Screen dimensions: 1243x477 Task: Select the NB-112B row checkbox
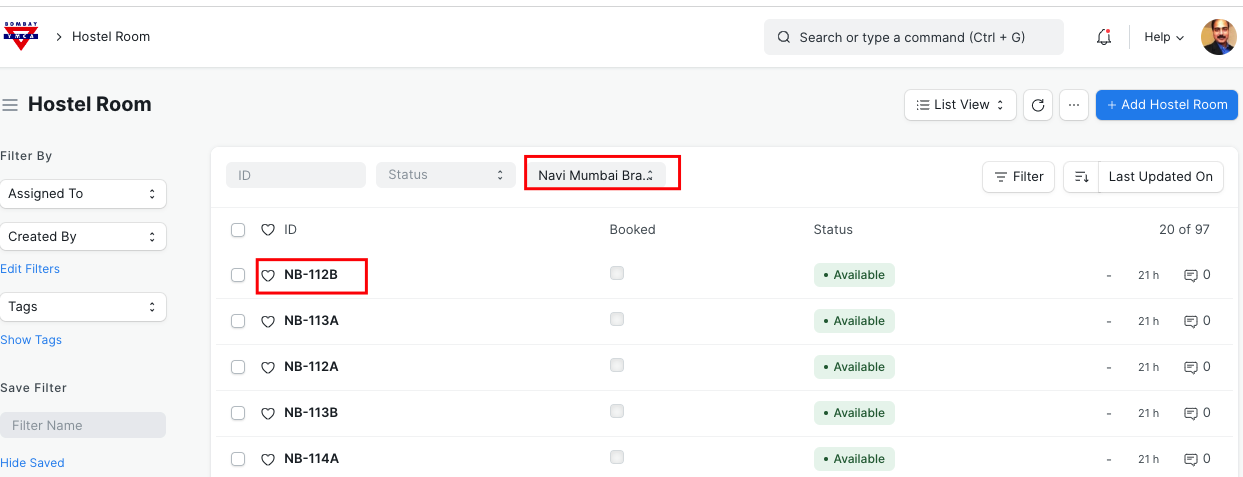tap(238, 275)
